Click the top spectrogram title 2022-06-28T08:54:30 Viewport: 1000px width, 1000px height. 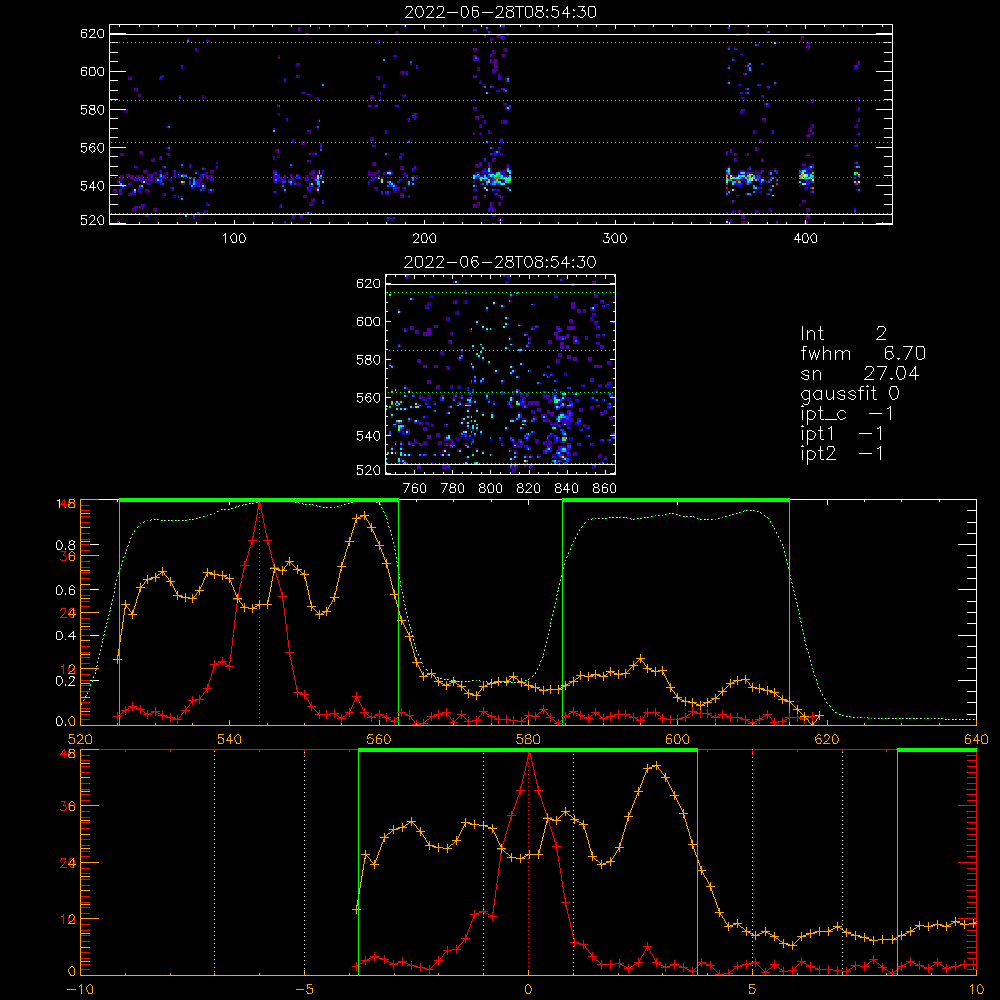[500, 12]
